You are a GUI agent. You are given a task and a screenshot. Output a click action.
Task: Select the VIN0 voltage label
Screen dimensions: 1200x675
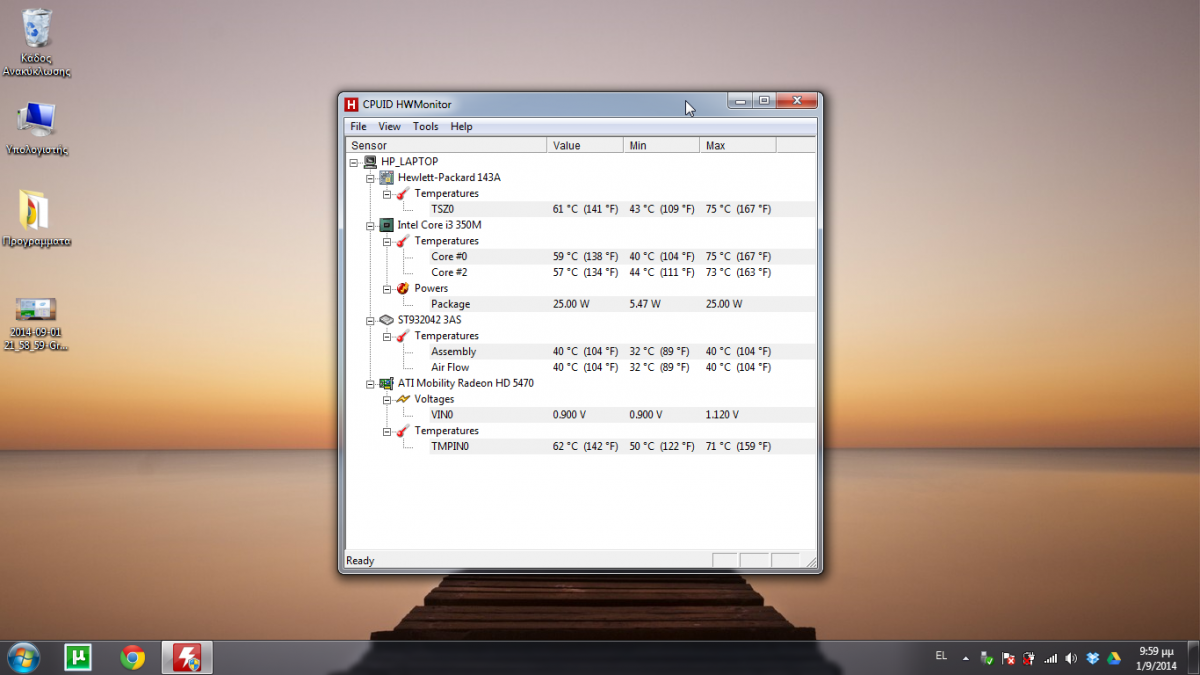[442, 415]
